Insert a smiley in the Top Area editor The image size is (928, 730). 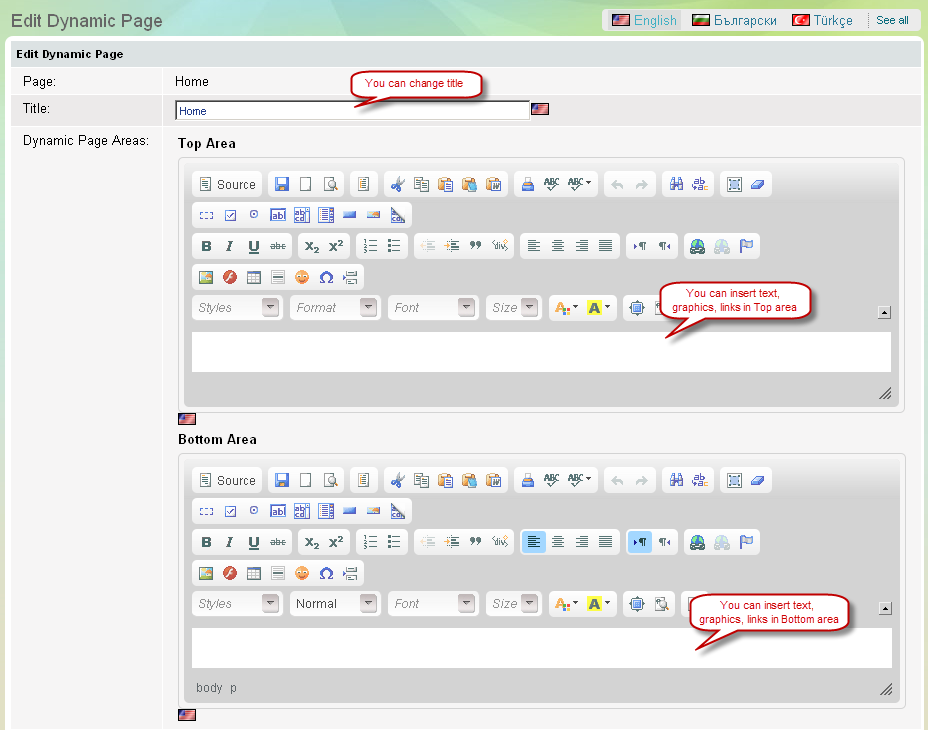302,277
